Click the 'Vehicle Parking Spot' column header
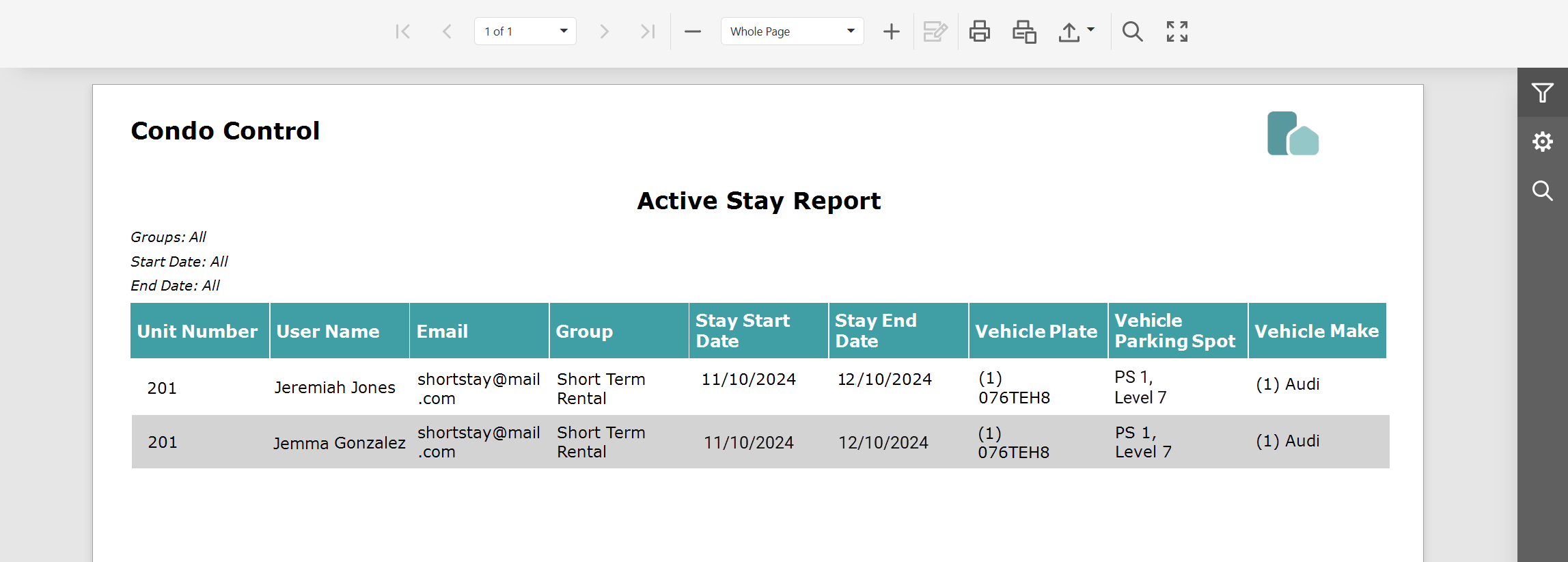The width and height of the screenshot is (1568, 562). click(x=1178, y=331)
